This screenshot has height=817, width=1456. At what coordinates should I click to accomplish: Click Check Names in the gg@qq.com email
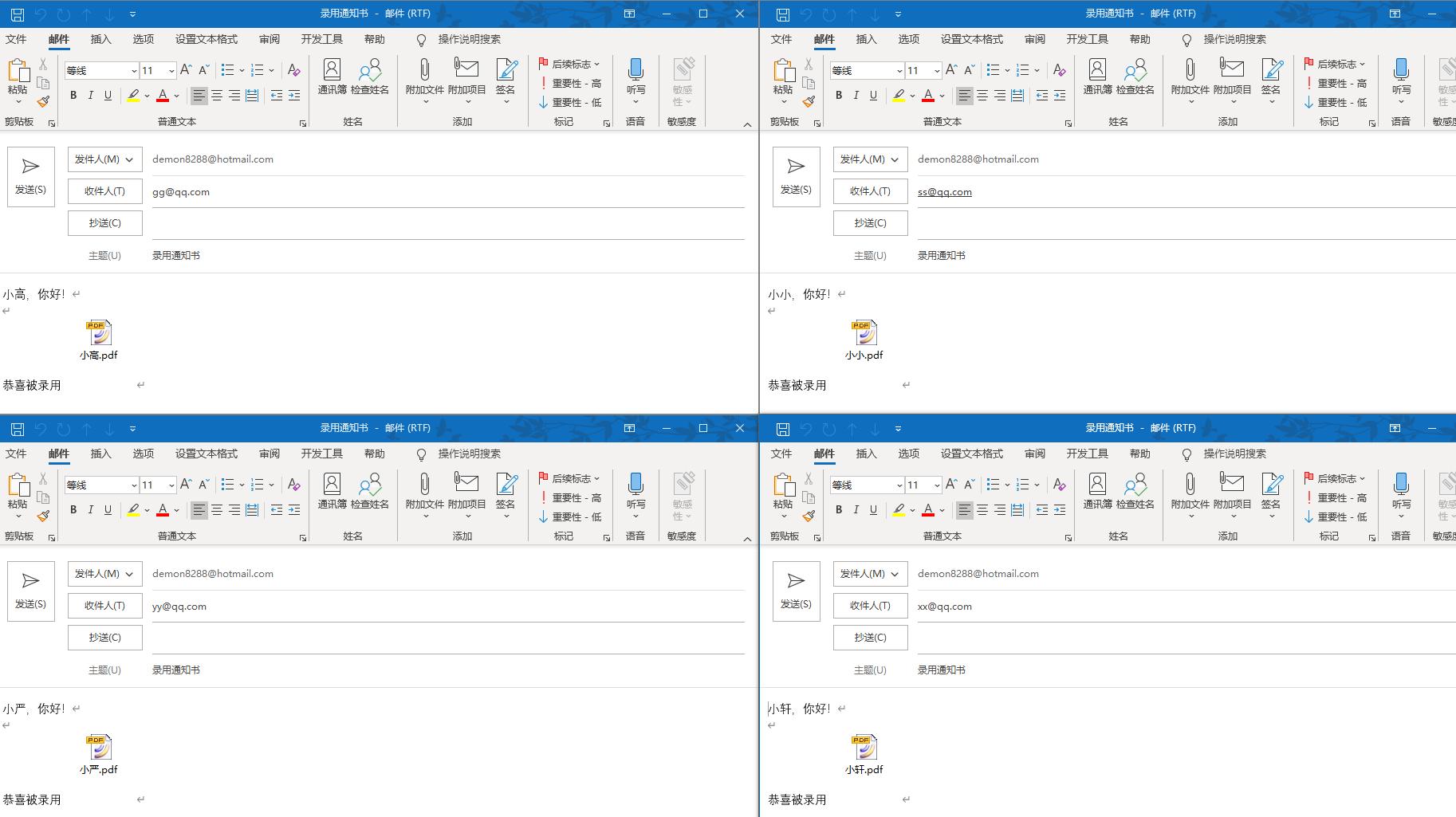coord(369,77)
